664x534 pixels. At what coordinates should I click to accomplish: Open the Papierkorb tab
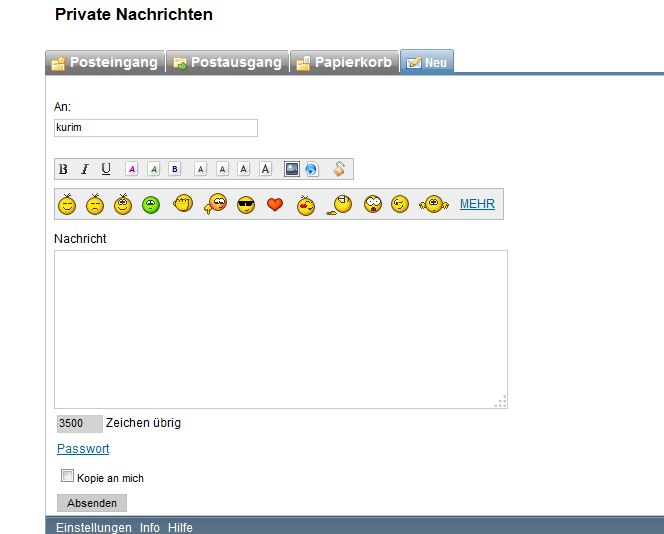[344, 62]
